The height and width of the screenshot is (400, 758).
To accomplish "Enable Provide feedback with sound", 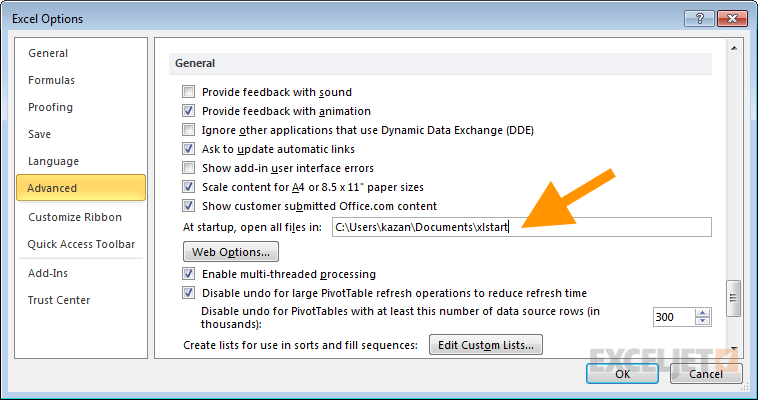I will 189,91.
